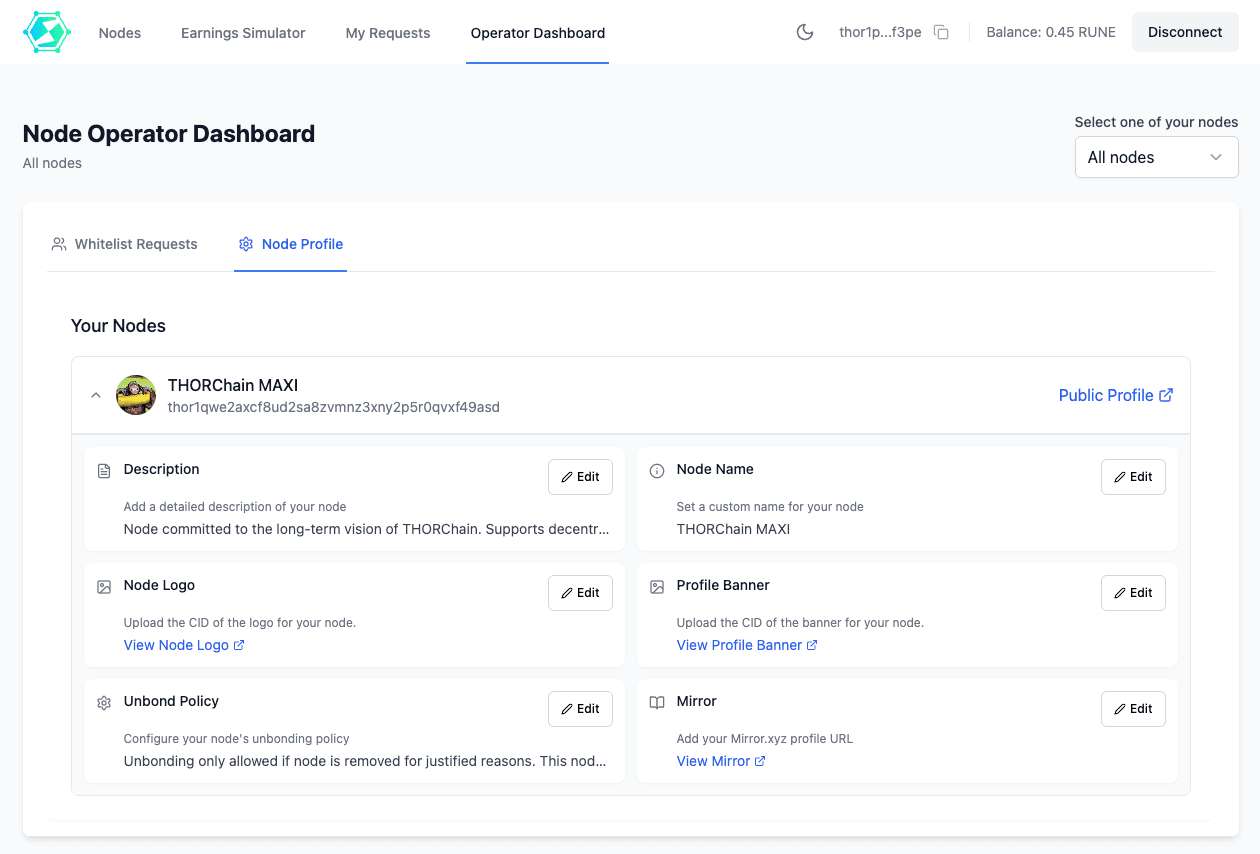
Task: Collapse the THORChain MAXI node card chevron
Action: (96, 395)
